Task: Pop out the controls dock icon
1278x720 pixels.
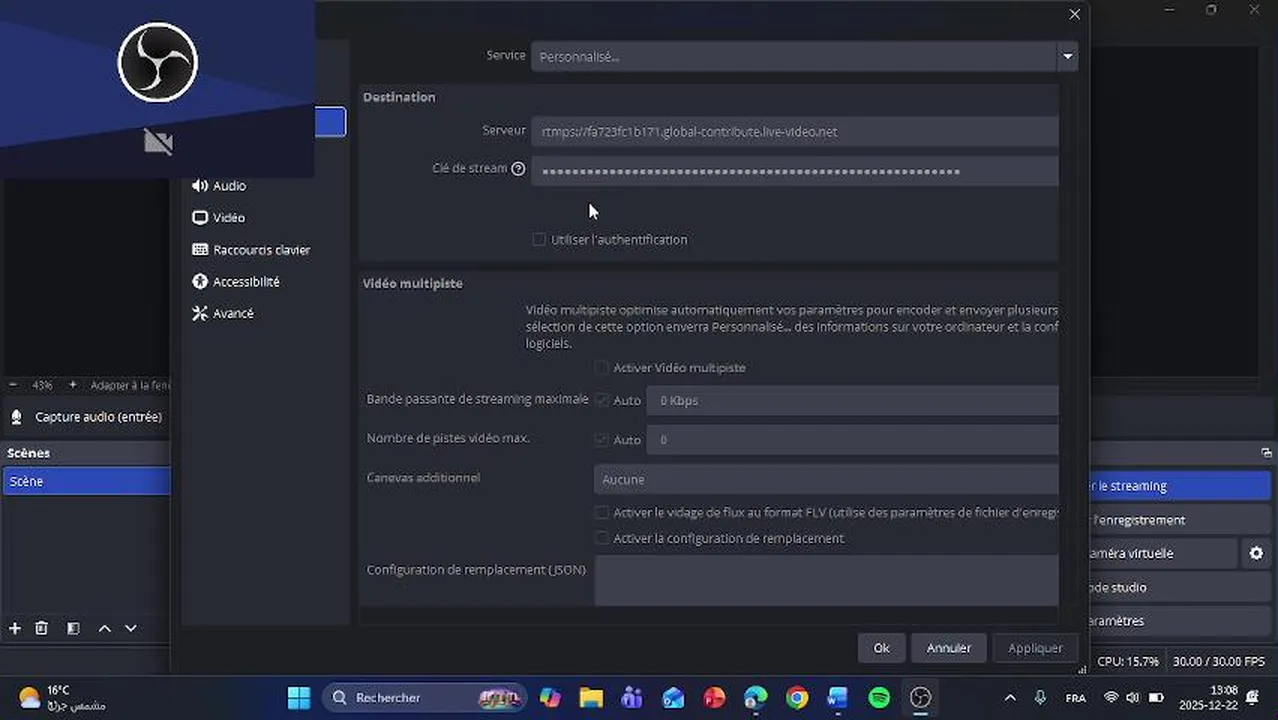Action: tap(1266, 453)
